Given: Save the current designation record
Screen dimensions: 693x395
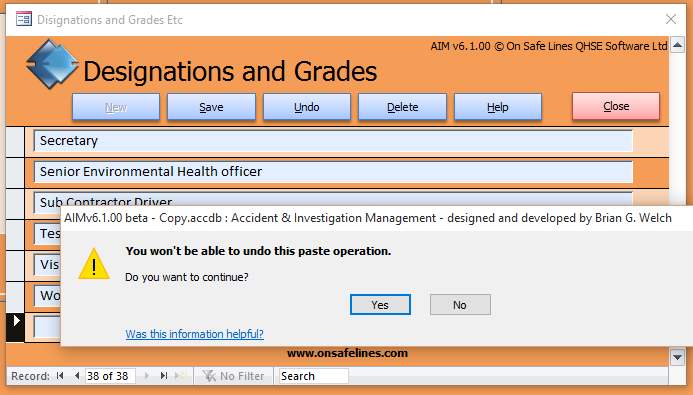Looking at the screenshot, I should click(211, 107).
